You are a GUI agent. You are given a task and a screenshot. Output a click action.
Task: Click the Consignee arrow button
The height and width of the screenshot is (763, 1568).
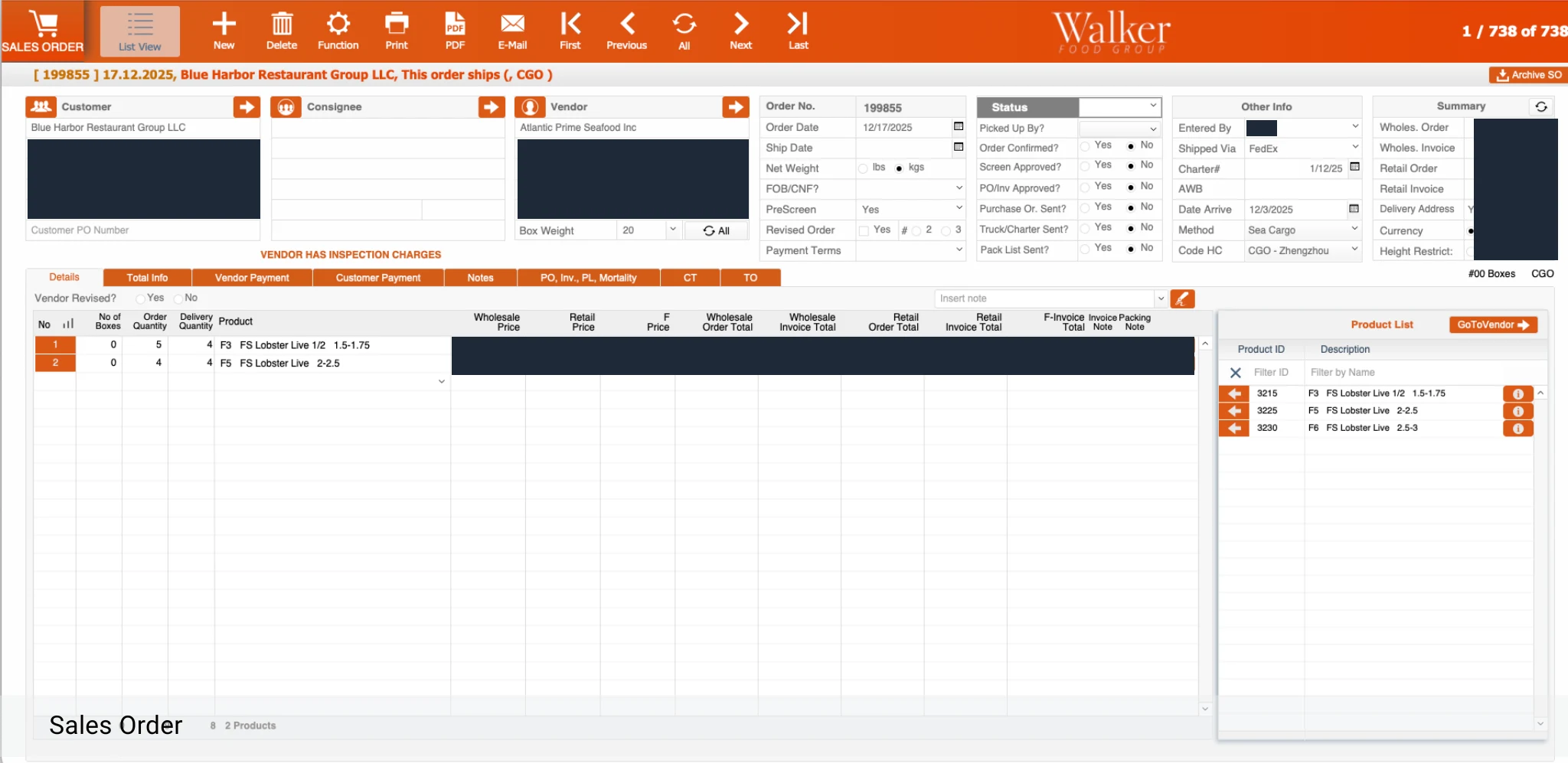click(x=492, y=107)
